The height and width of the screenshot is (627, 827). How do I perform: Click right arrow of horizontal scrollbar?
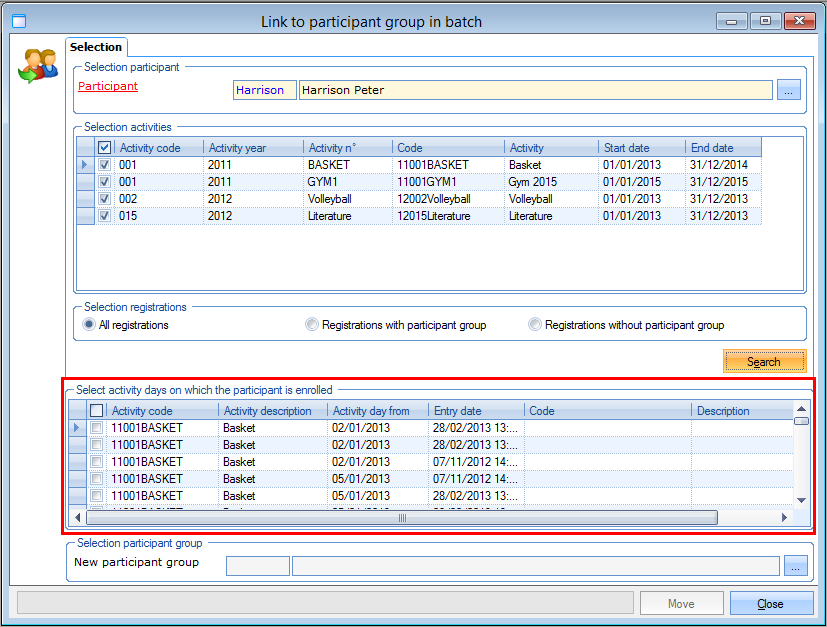pyautogui.click(x=785, y=518)
